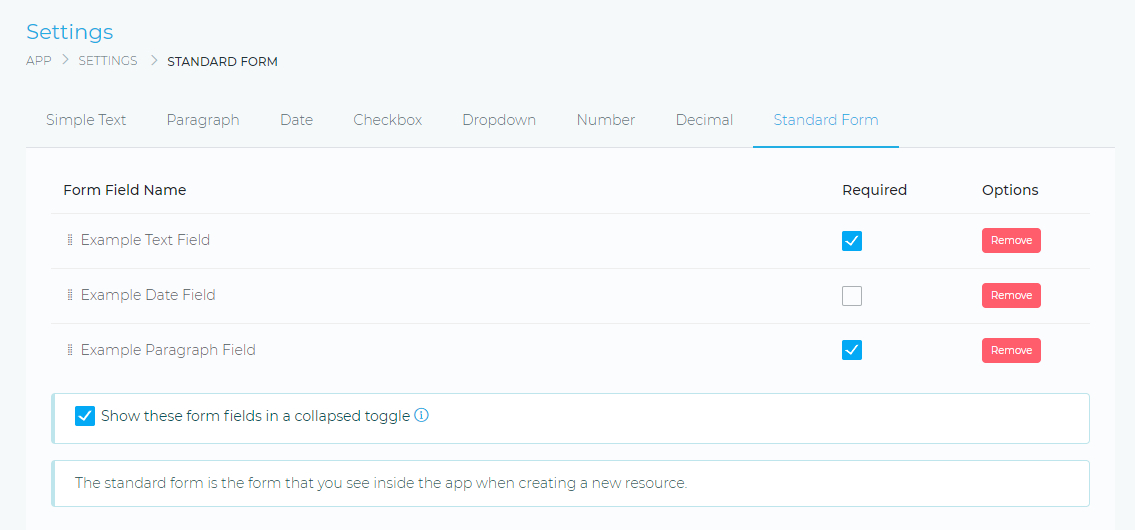Open the Paragraph tab
1135x530 pixels.
[x=203, y=120]
